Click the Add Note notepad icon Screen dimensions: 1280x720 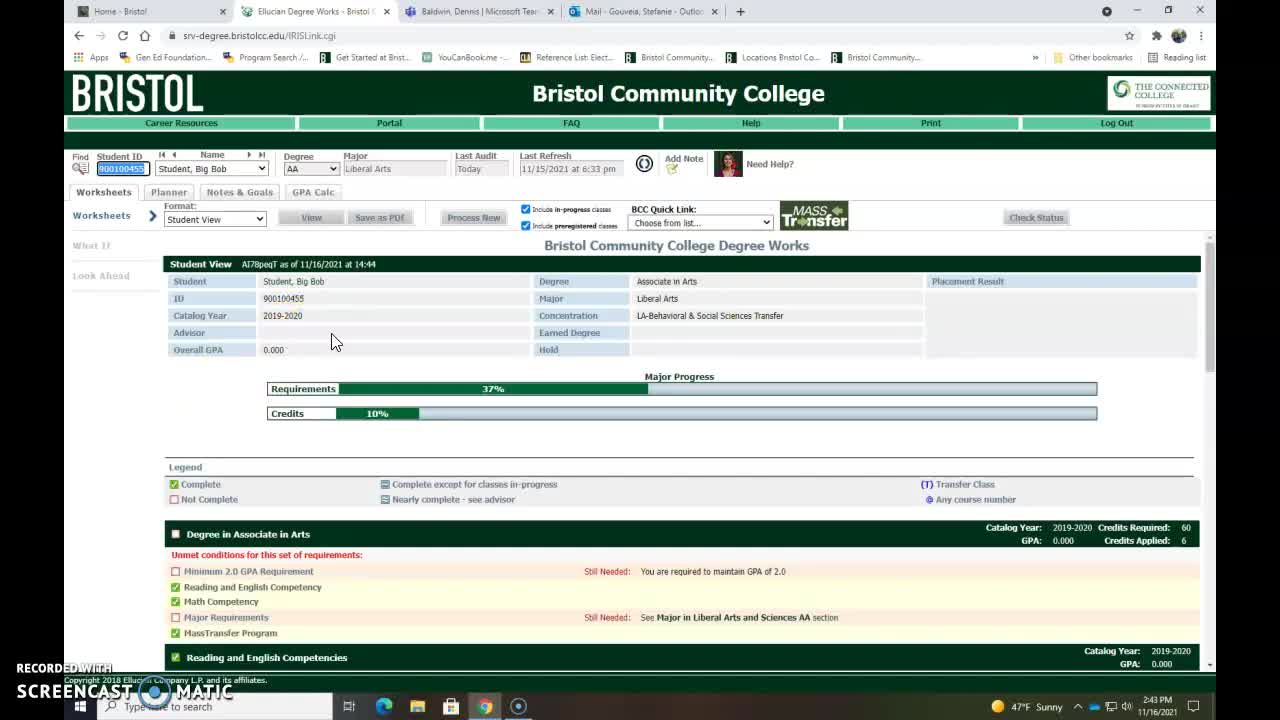click(x=672, y=169)
